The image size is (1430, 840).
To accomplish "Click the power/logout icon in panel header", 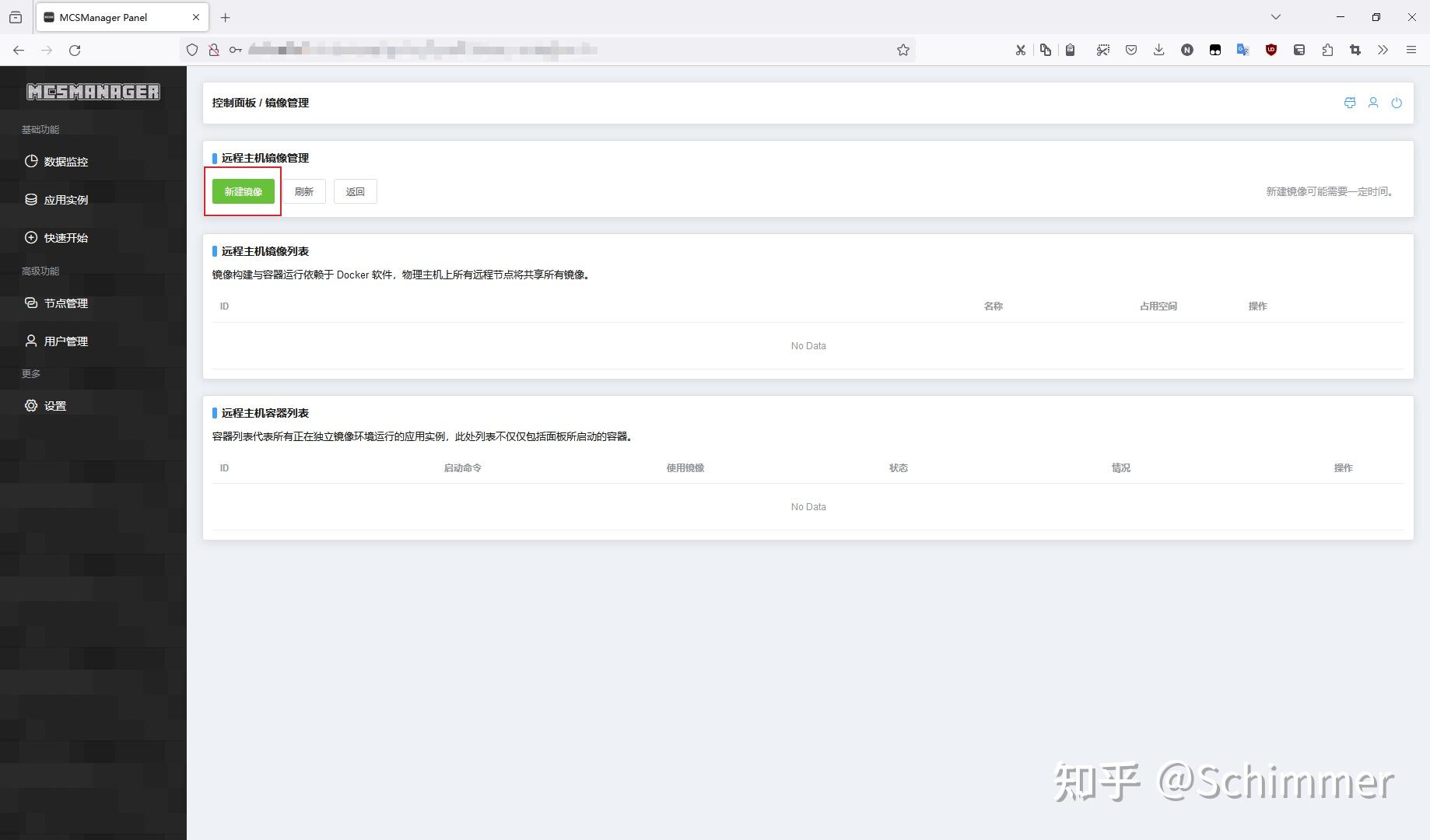I will click(x=1397, y=103).
